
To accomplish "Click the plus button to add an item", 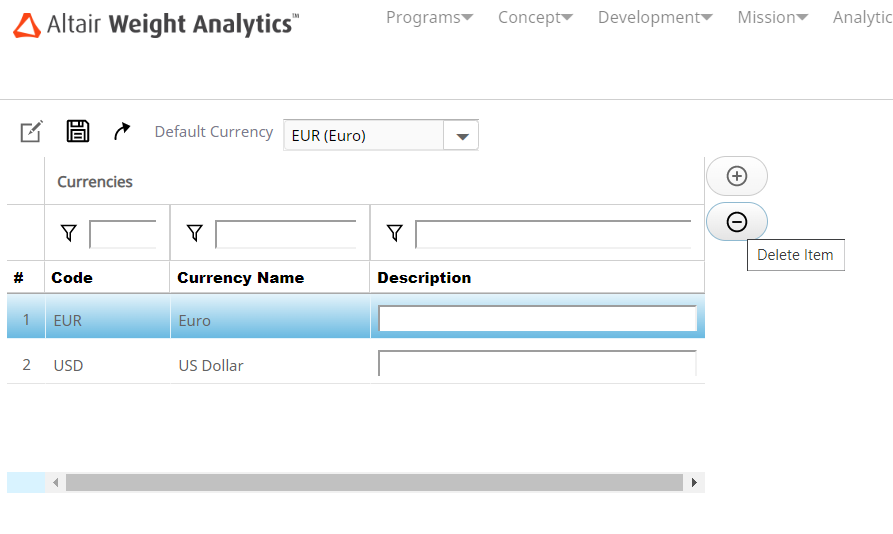I will 737,176.
